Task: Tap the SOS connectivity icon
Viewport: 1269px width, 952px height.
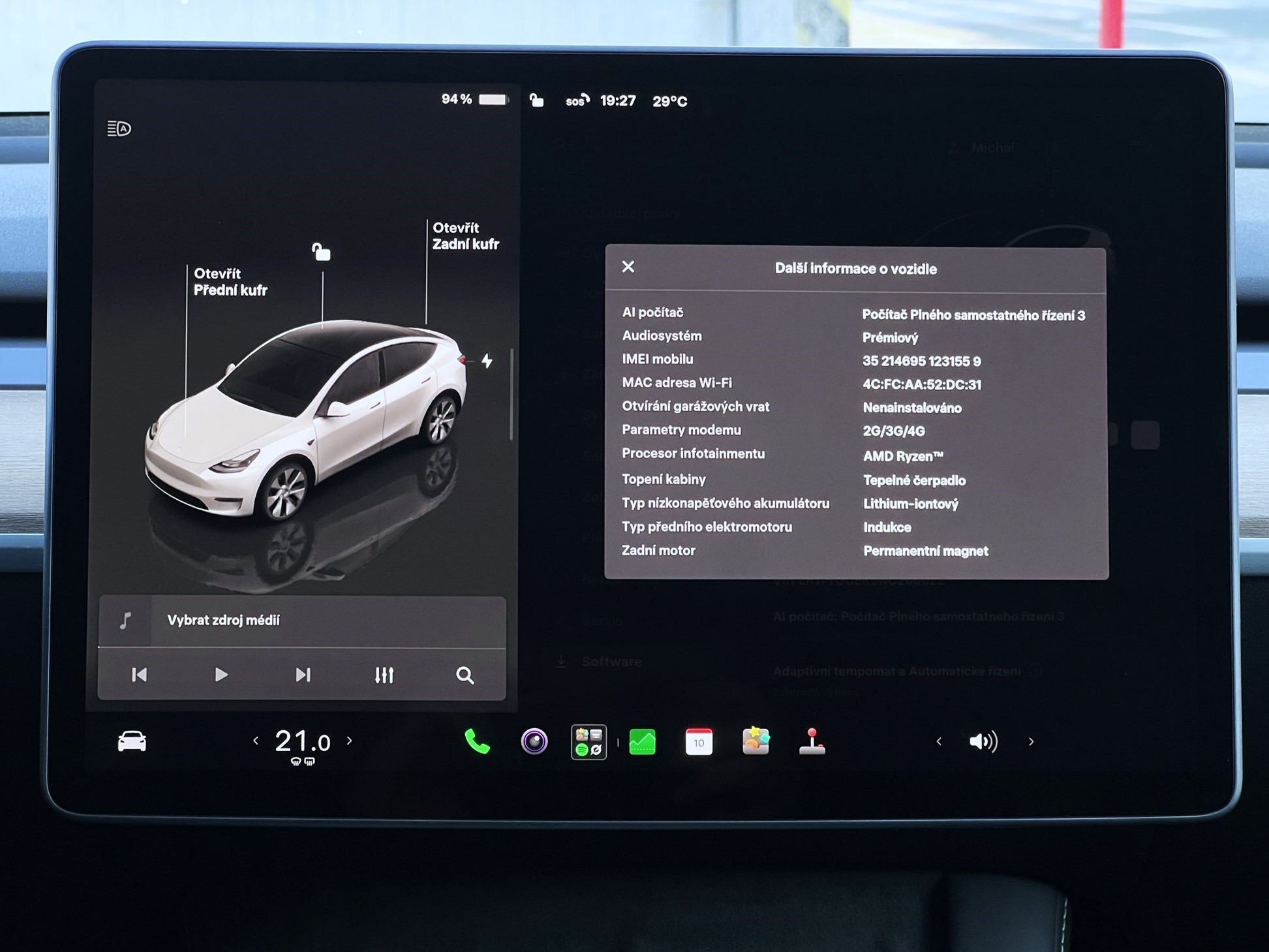Action: [577, 100]
